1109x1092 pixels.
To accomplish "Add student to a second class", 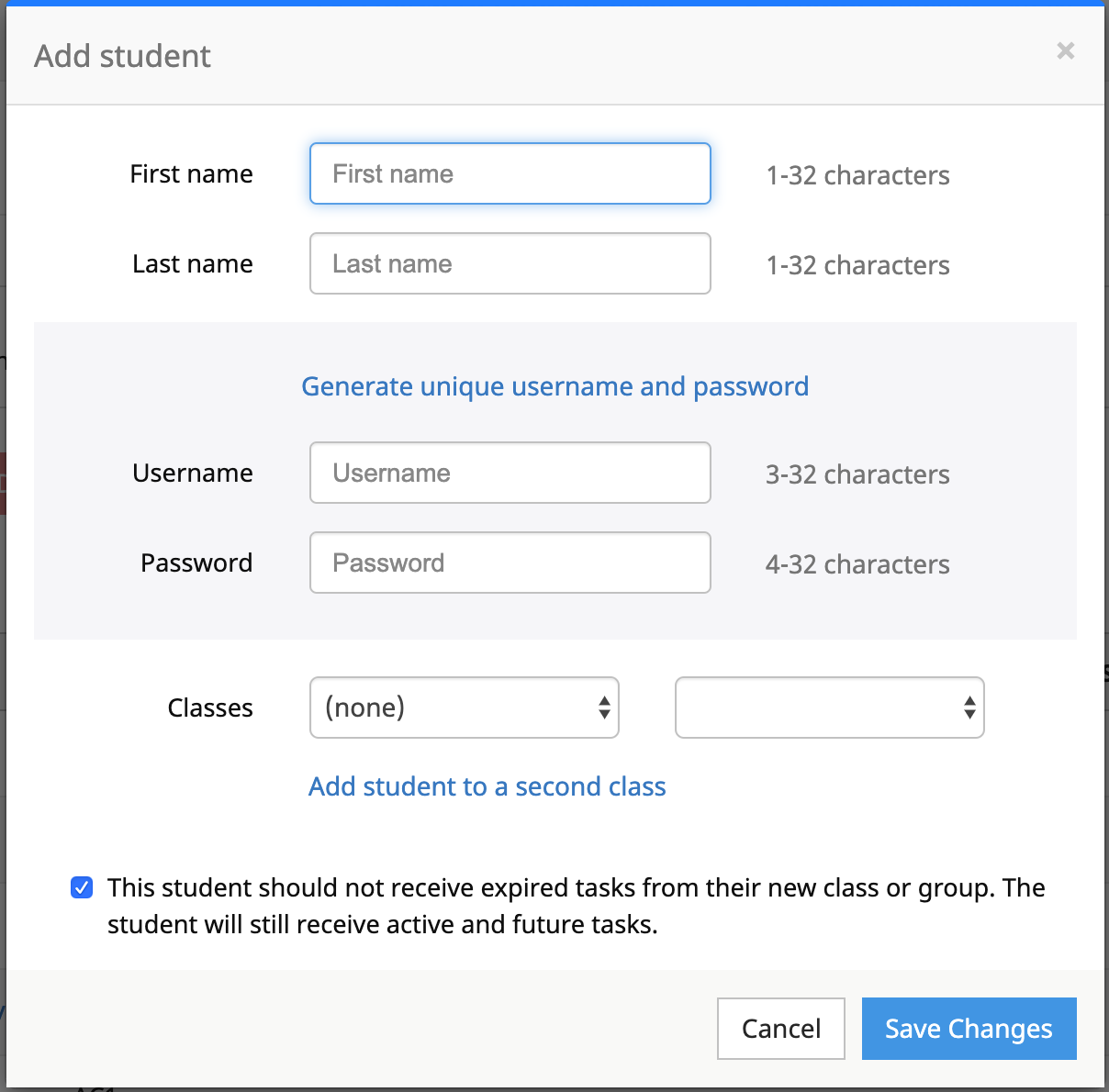I will 487,786.
